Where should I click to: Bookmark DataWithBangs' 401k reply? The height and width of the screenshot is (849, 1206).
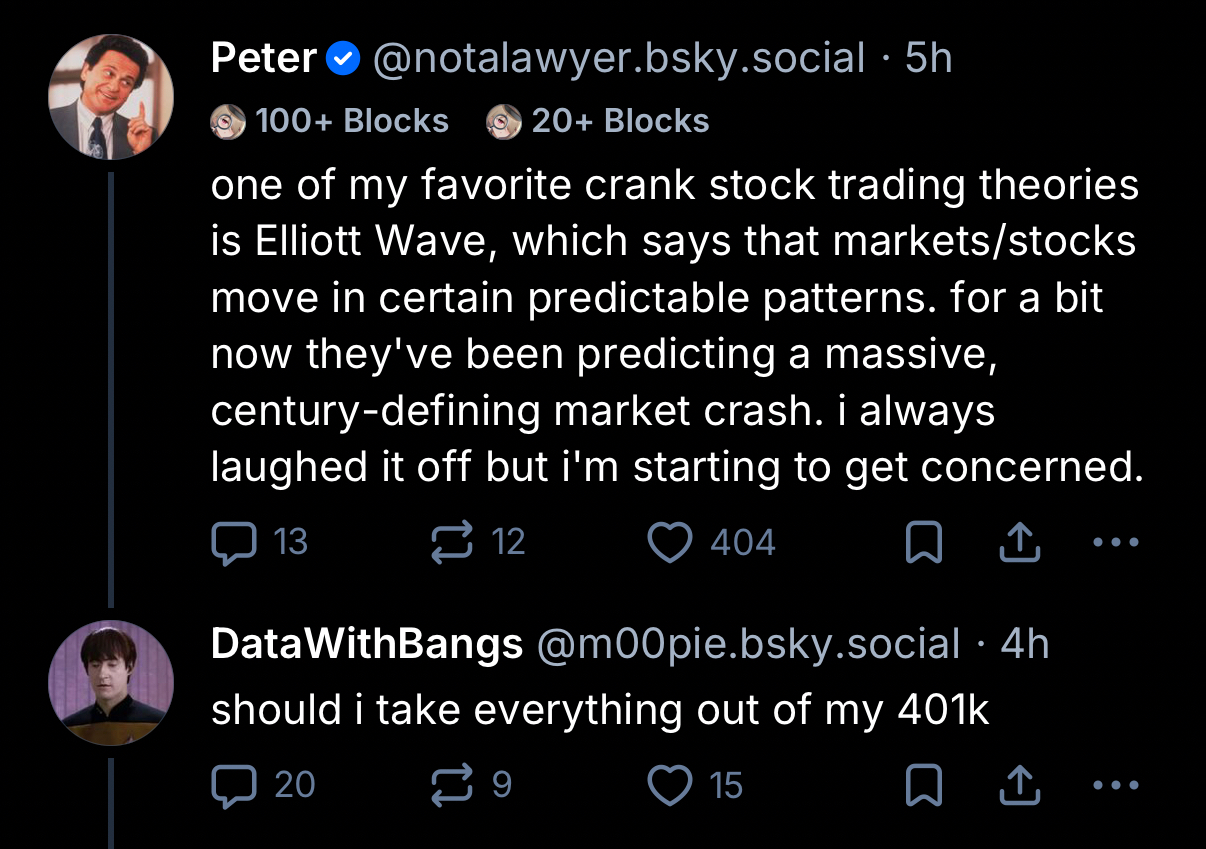923,785
